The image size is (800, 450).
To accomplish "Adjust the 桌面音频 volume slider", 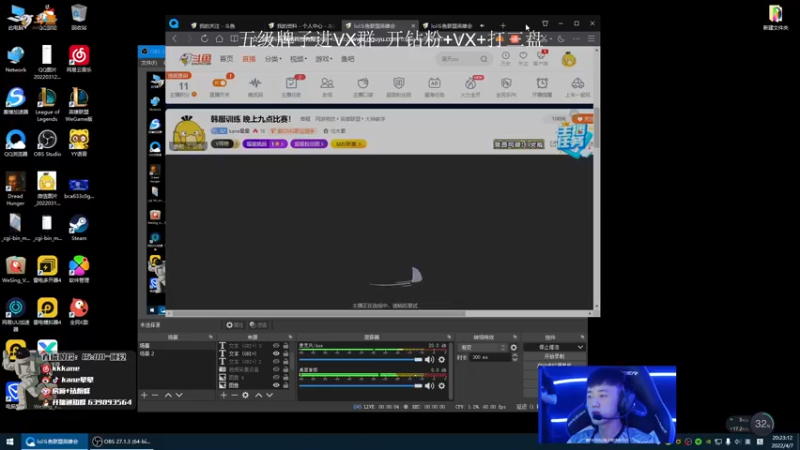I will point(361,386).
